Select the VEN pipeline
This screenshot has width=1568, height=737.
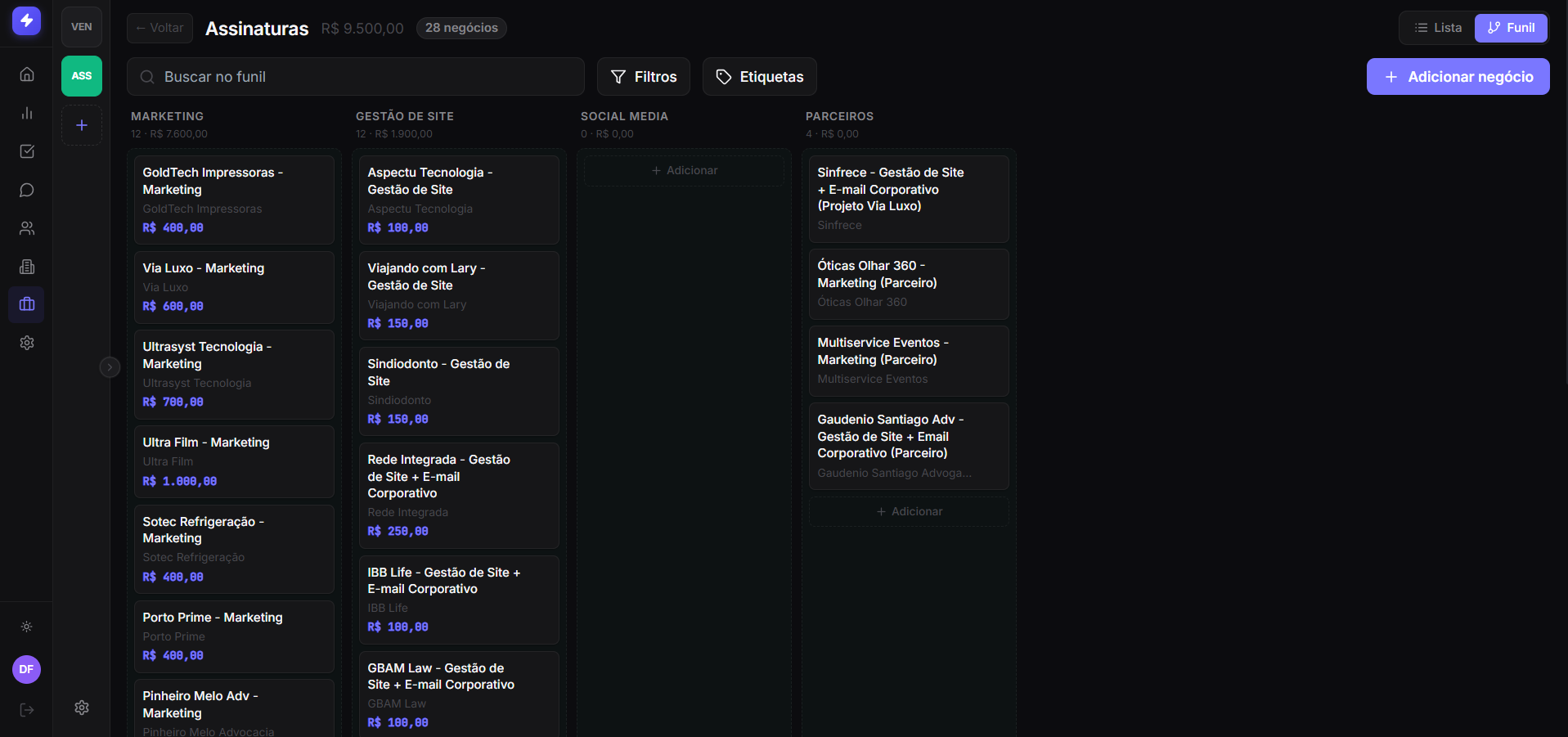pyautogui.click(x=82, y=27)
